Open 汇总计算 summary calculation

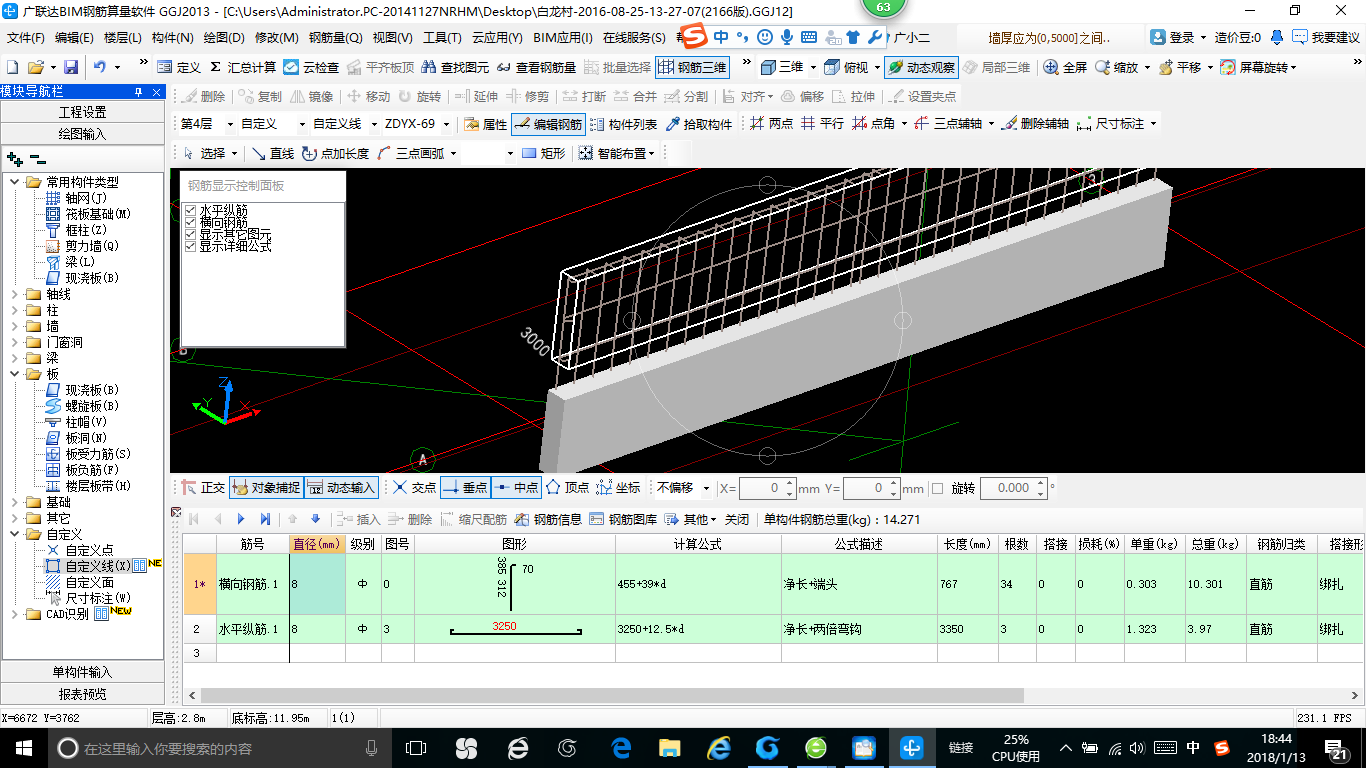(242, 67)
